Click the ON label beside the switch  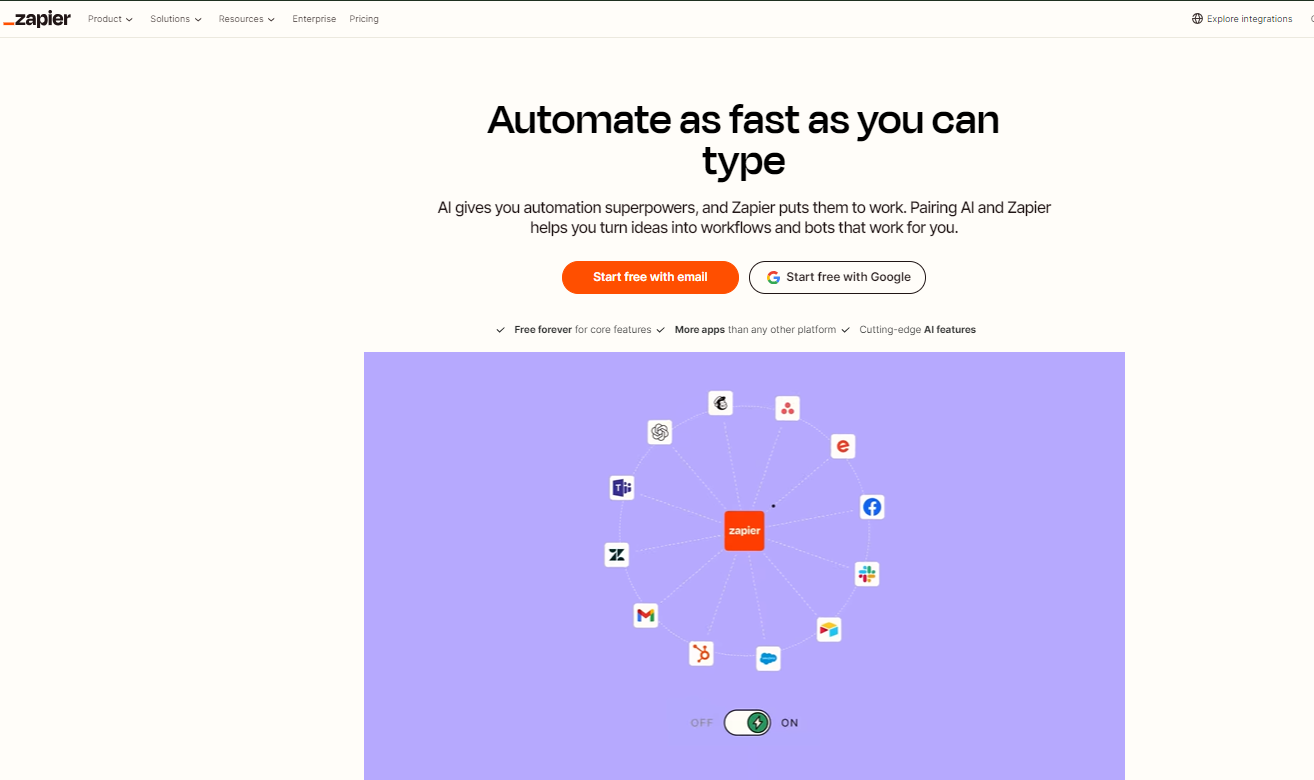point(790,723)
